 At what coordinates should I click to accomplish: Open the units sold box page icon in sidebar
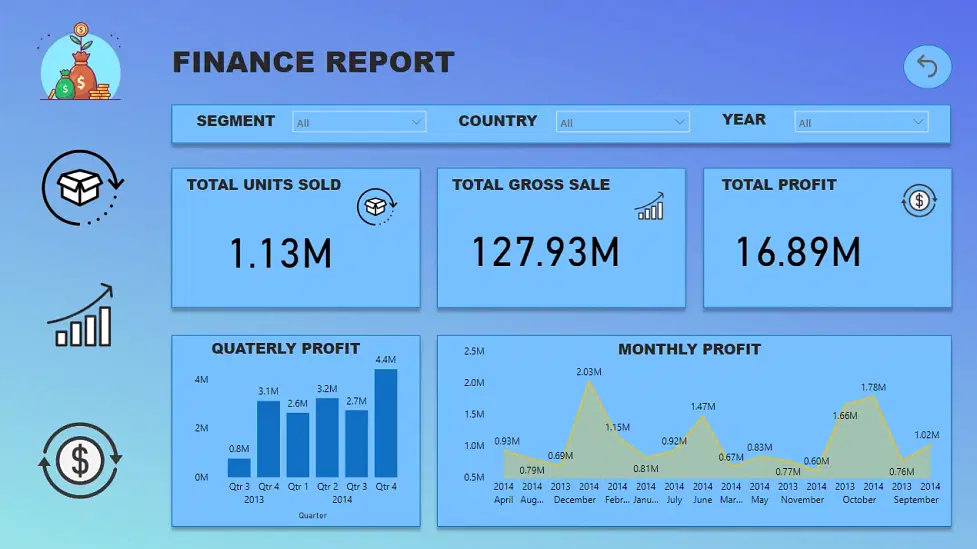point(82,188)
